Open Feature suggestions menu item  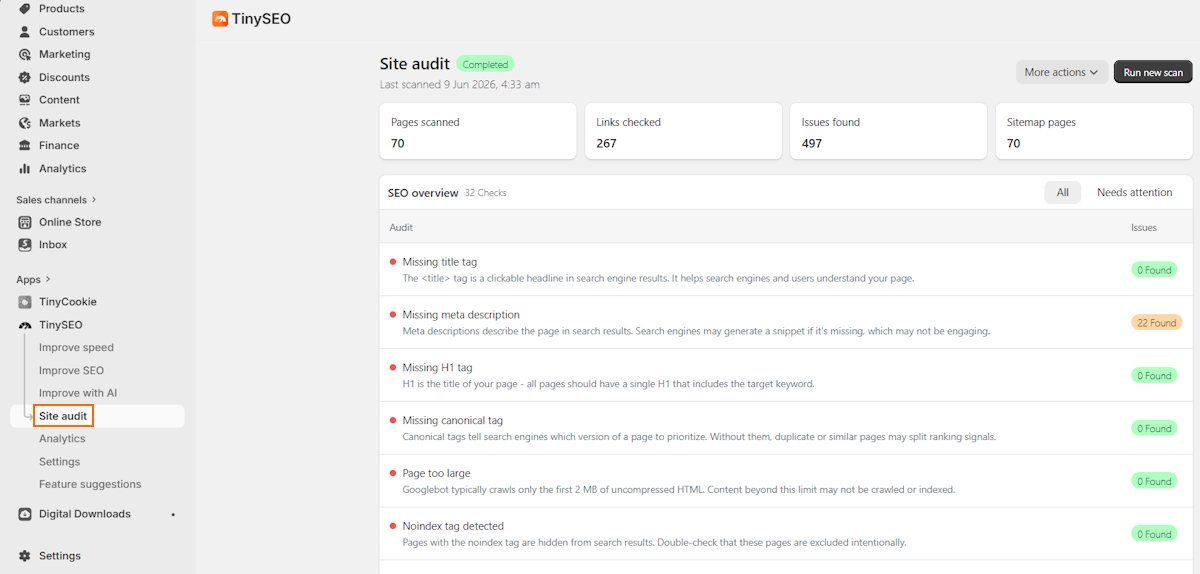point(90,484)
